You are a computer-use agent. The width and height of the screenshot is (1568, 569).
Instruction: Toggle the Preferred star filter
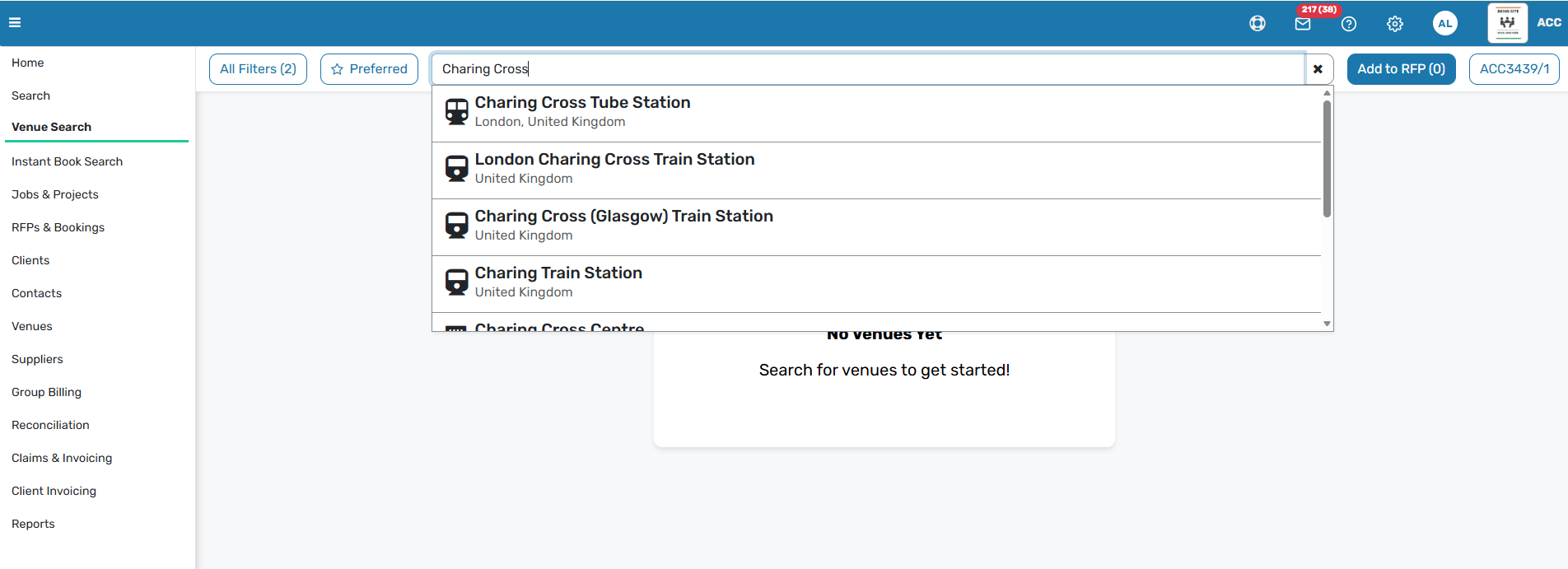pyautogui.click(x=369, y=69)
